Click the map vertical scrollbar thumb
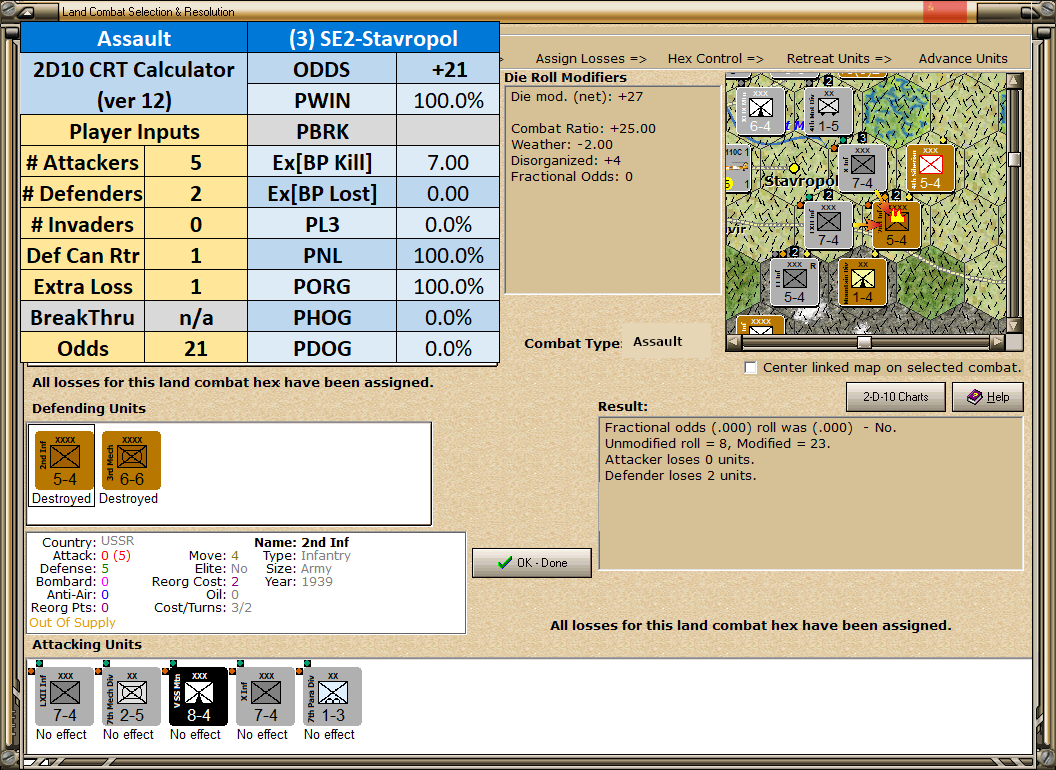 coord(1014,160)
